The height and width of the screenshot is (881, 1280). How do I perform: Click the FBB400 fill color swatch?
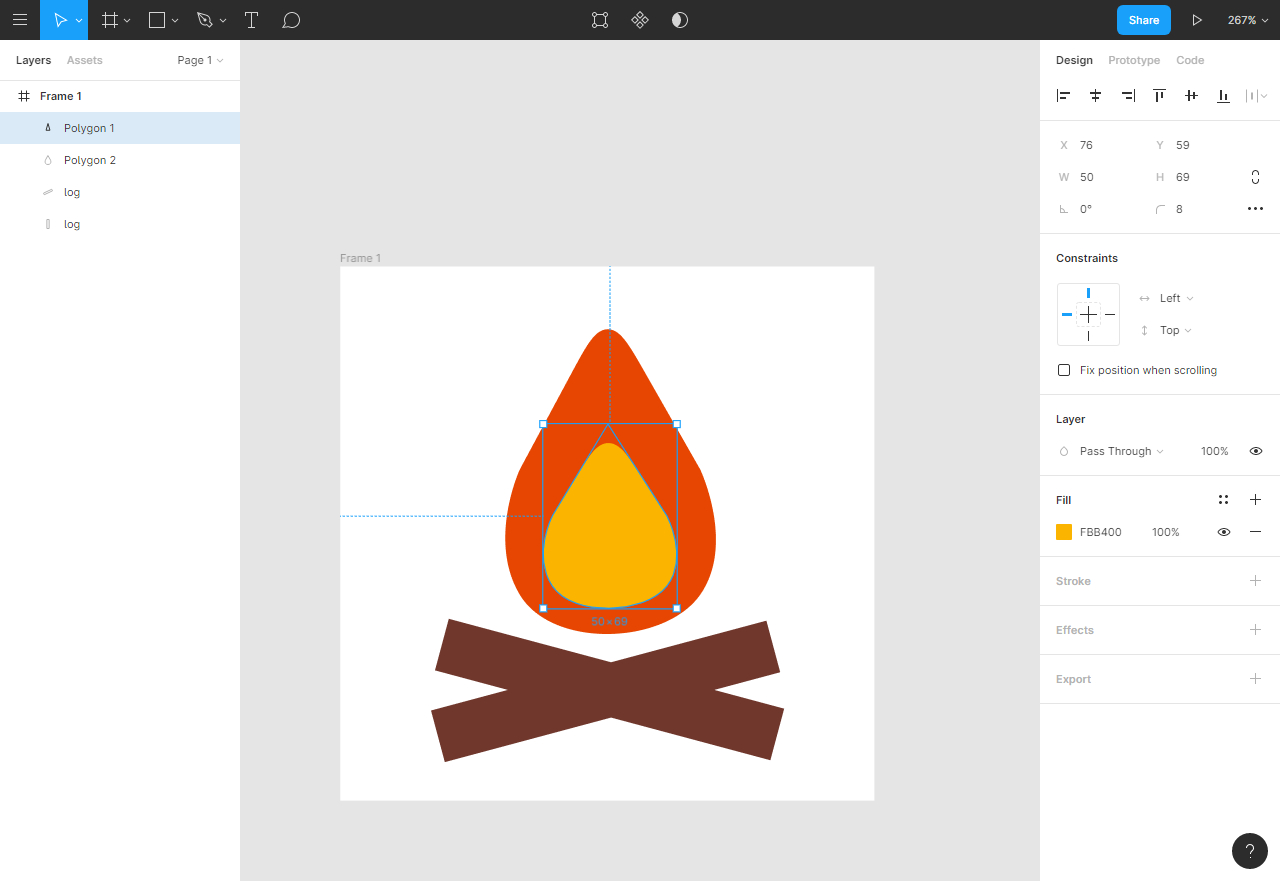[x=1064, y=532]
